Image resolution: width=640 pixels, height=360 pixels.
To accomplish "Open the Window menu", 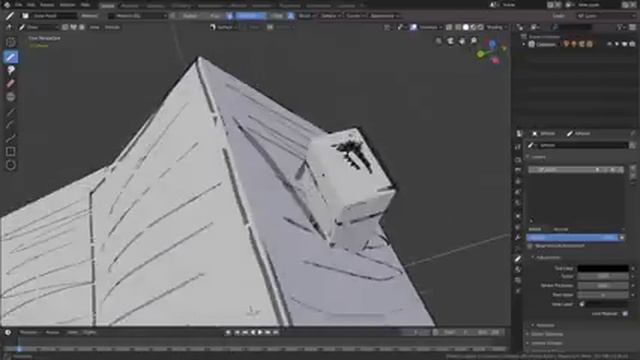I will click(x=67, y=5).
